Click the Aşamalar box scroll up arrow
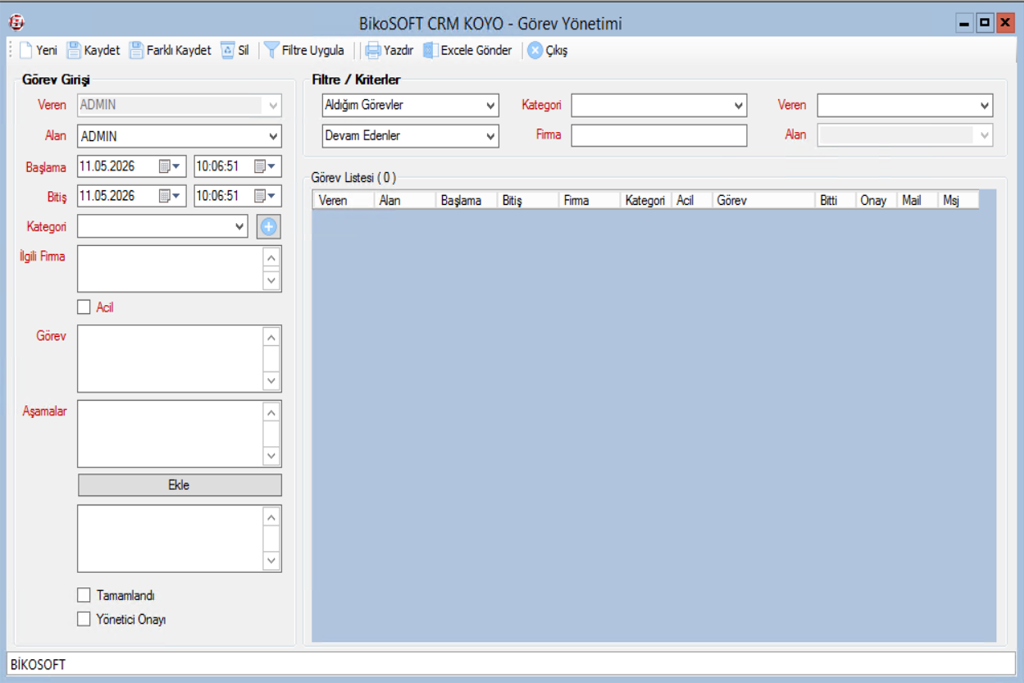This screenshot has width=1024, height=683. [x=272, y=412]
